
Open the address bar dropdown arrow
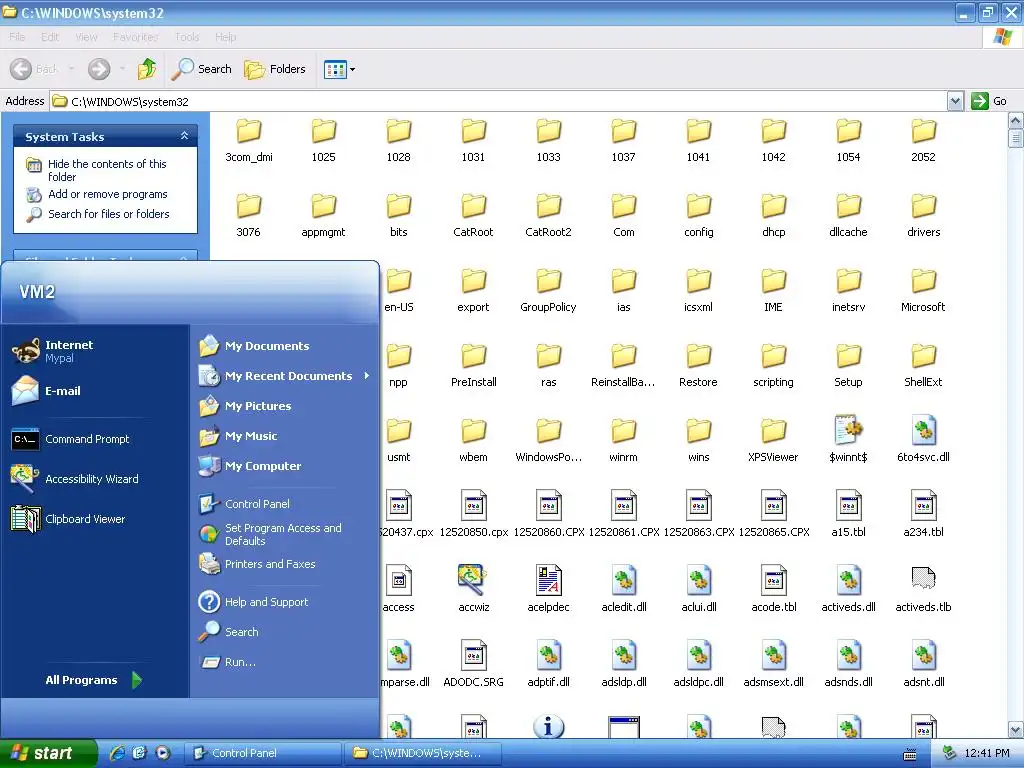tap(955, 101)
